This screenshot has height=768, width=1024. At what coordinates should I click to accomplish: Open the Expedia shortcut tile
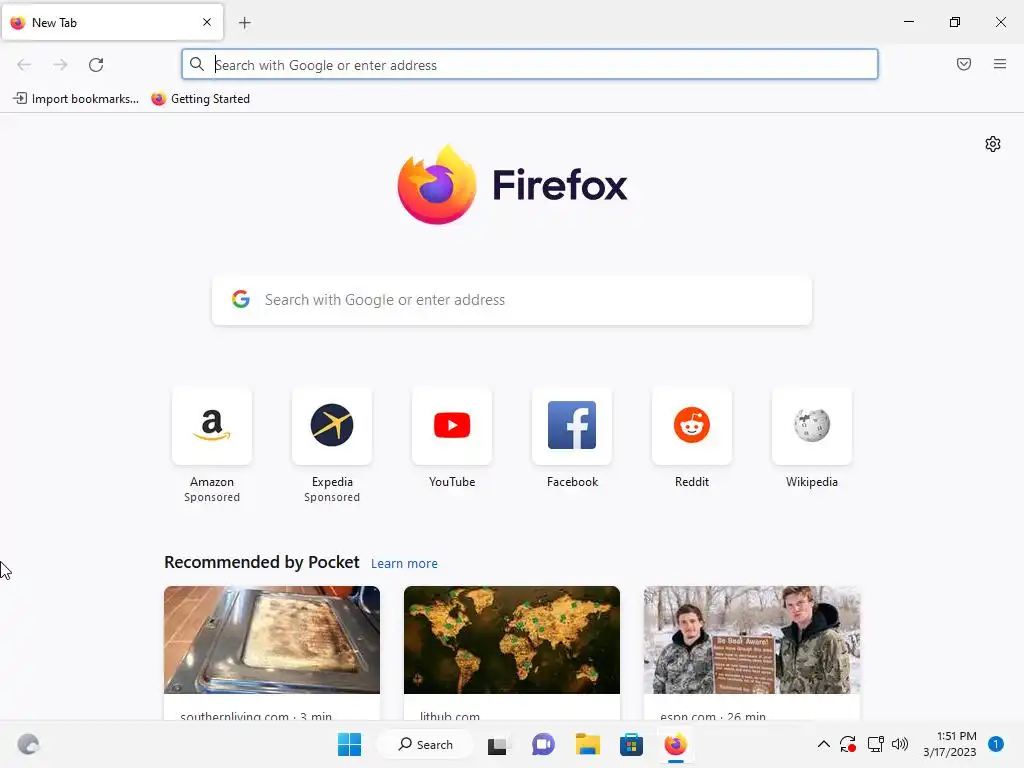point(332,426)
